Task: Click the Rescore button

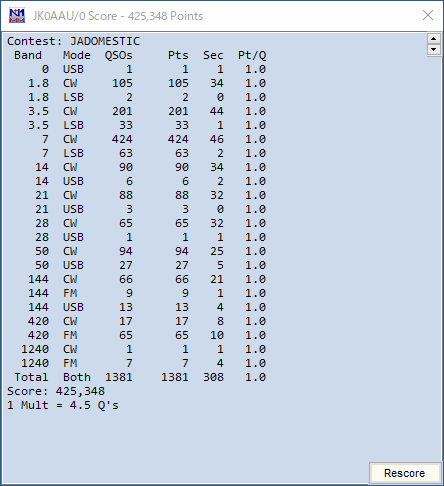Action: coord(405,473)
